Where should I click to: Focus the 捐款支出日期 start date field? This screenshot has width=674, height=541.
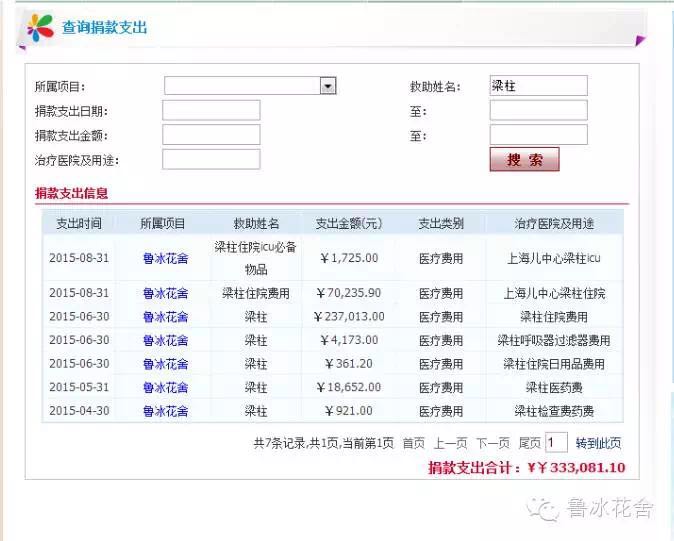[211, 110]
